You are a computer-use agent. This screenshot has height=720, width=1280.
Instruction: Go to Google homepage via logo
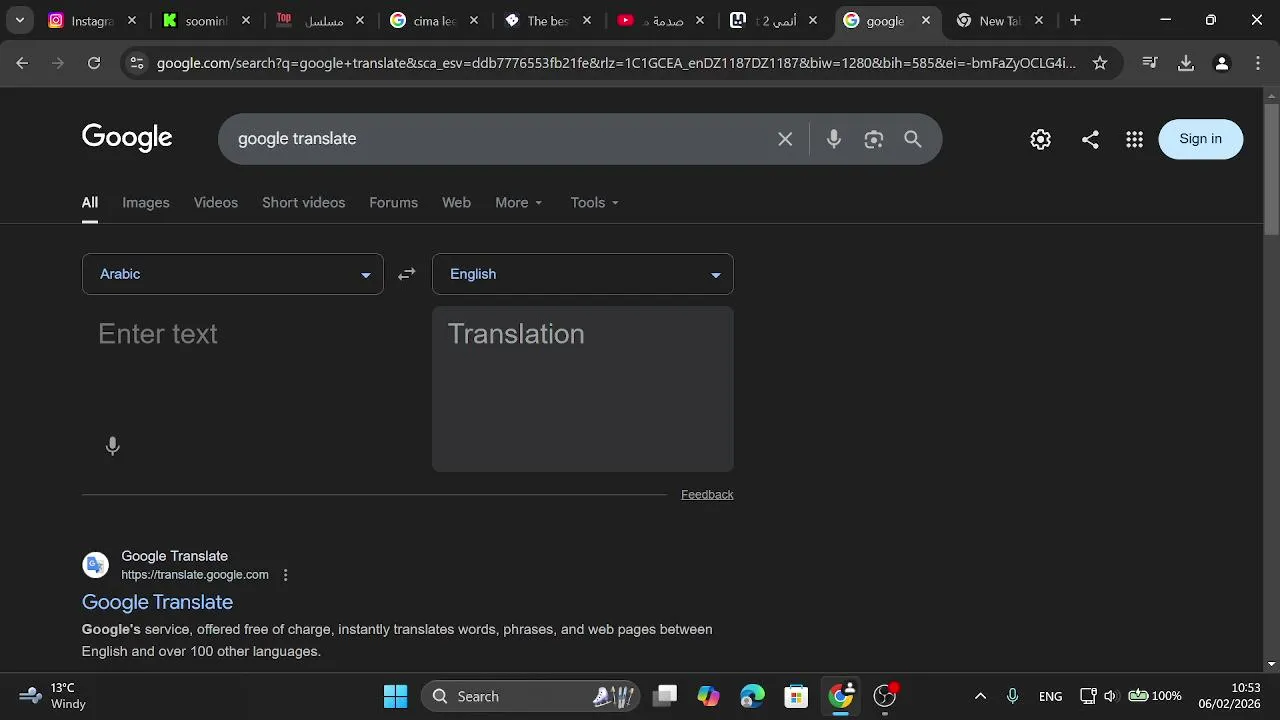[127, 138]
